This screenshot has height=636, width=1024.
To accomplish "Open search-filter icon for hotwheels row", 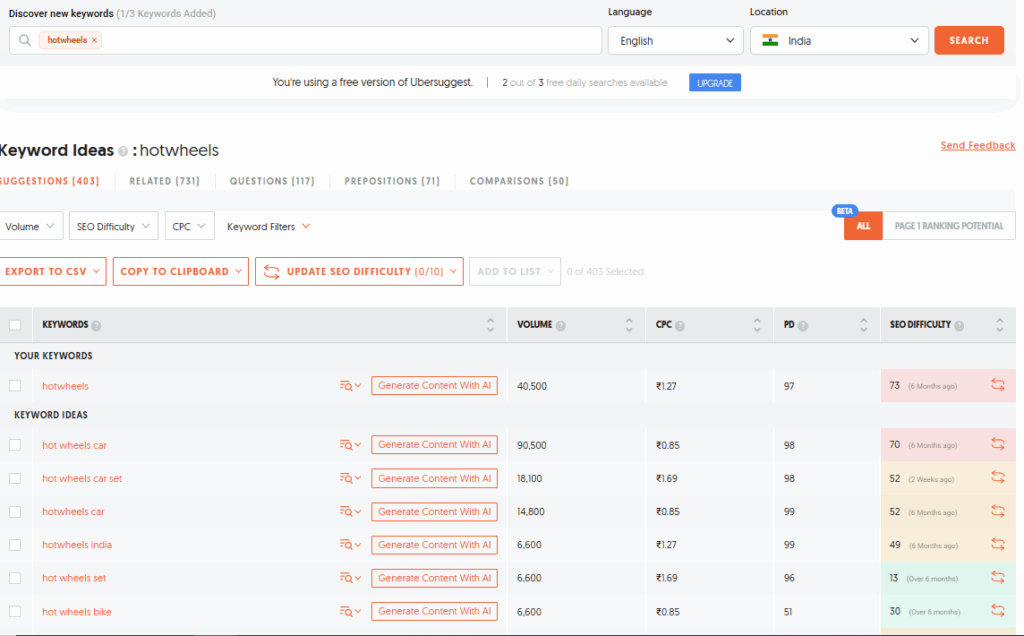I will point(350,386).
